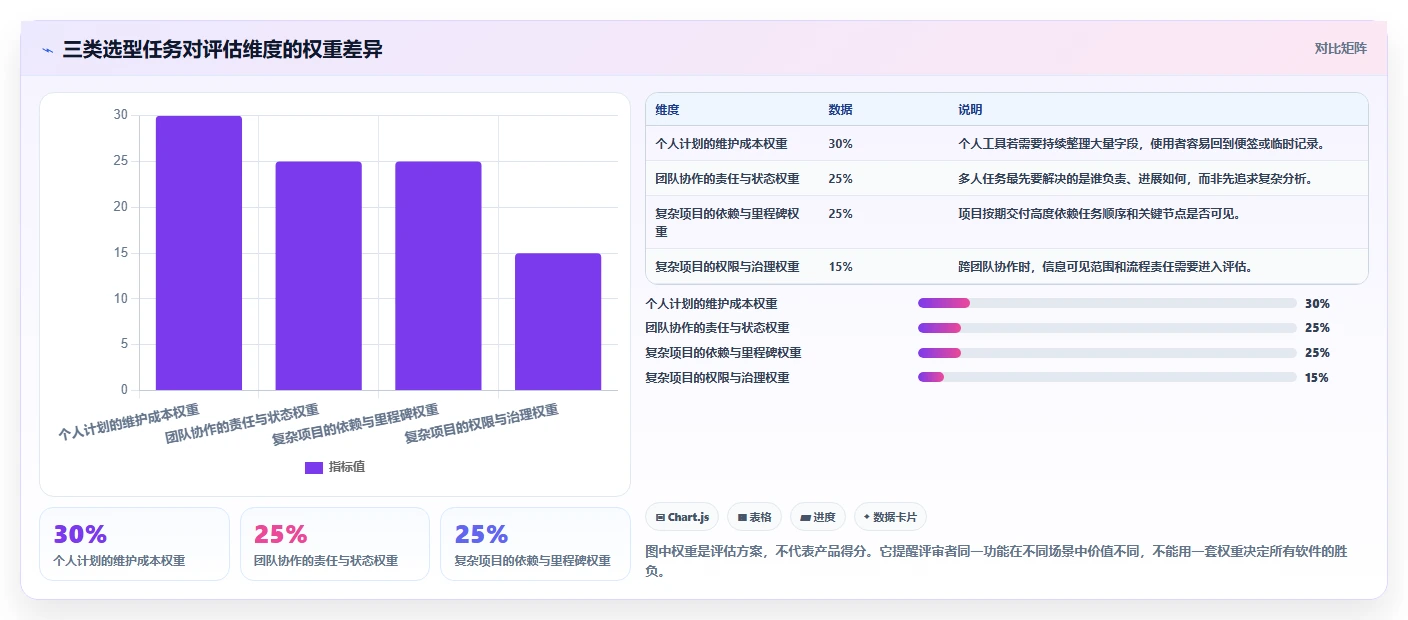Viewport: 1408px width, 620px height.
Task: Click the star icon on 数据卡片 chip
Action: 867,517
